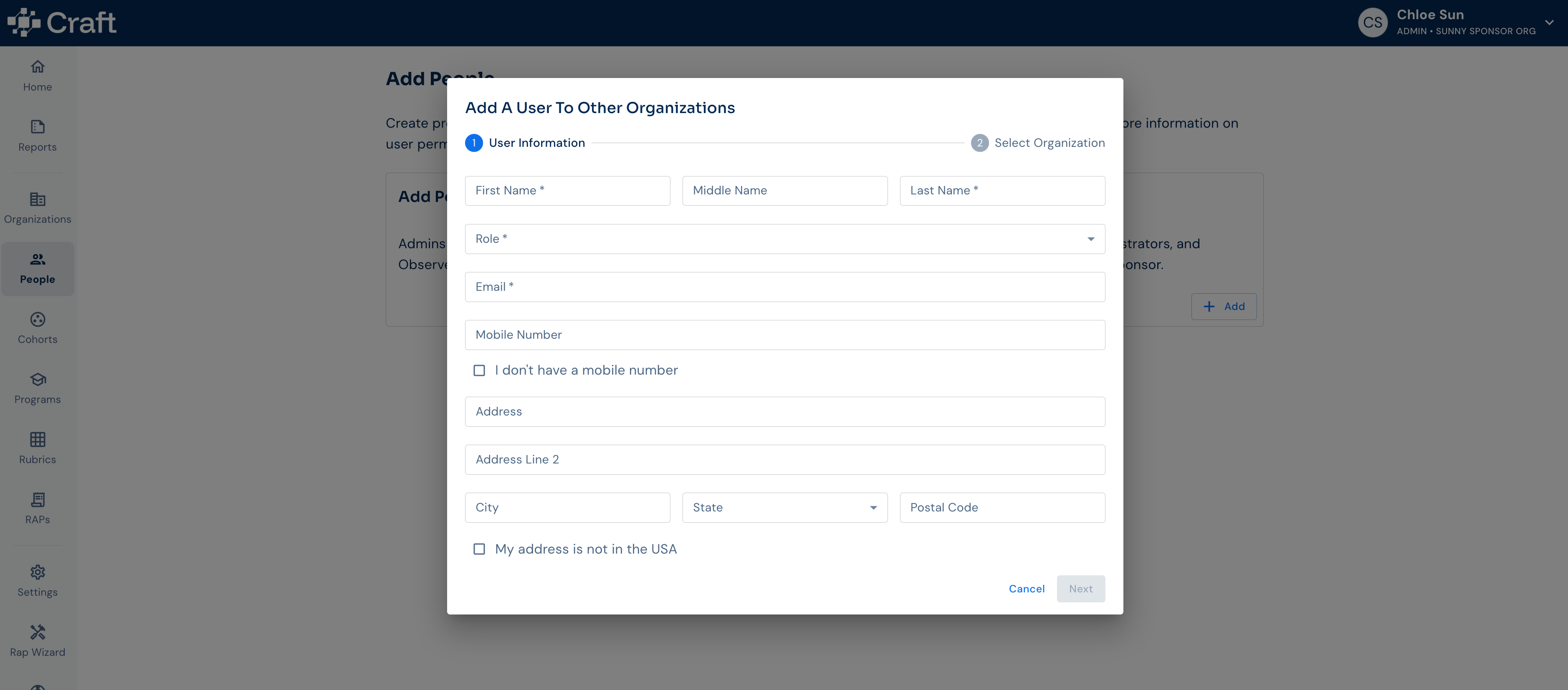
Task: Click the 'Add A User To Other Organizations' title
Action: (x=599, y=108)
